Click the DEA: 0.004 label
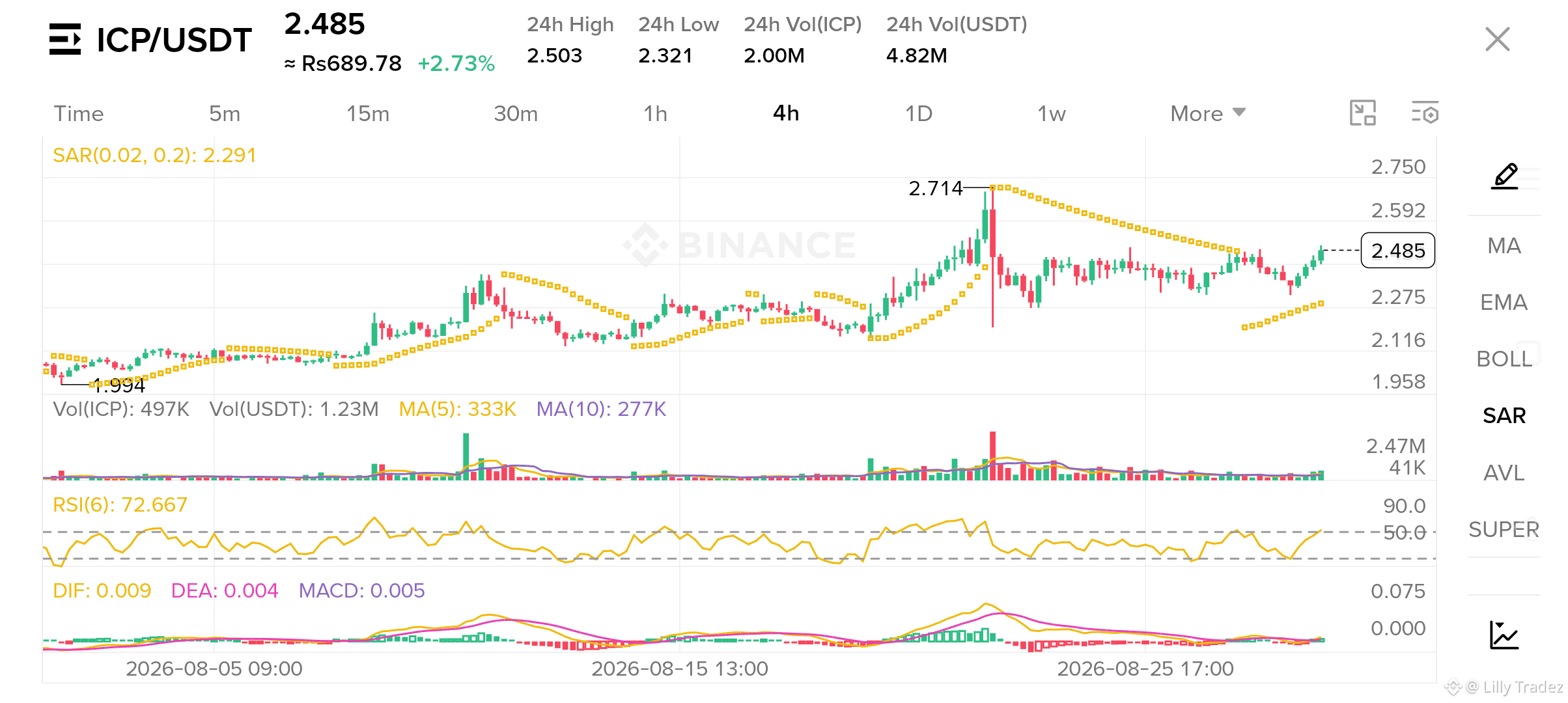The image size is (1568, 703). 225,590
